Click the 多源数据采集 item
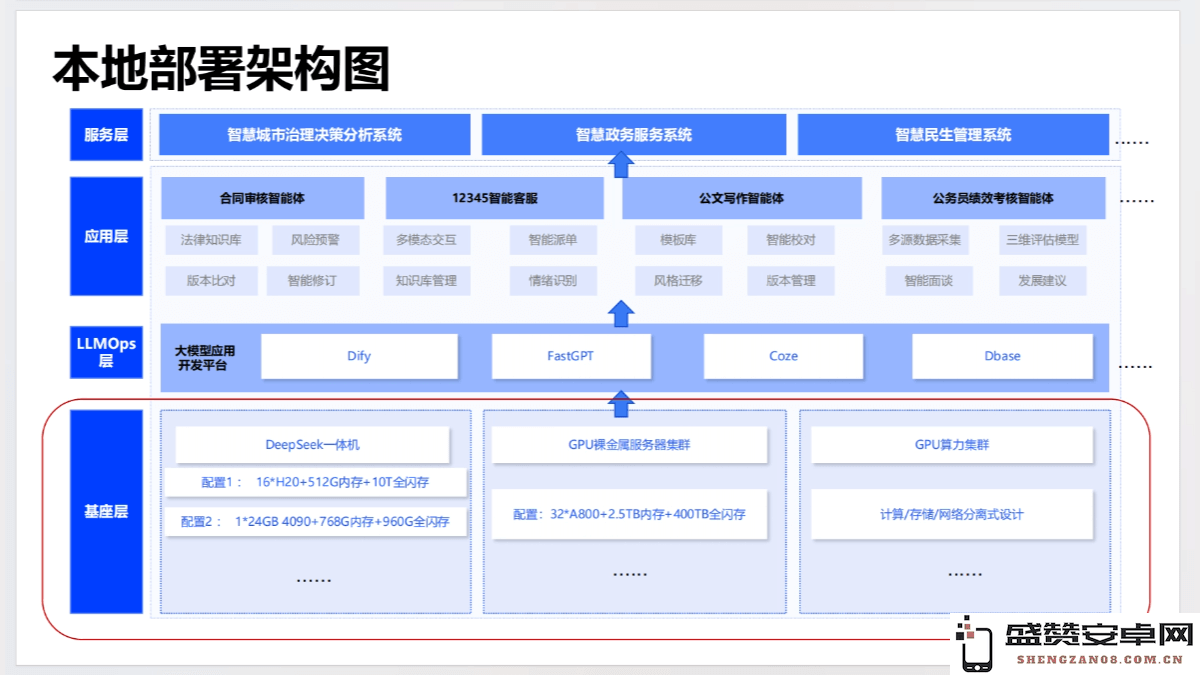This screenshot has height=675, width=1200. click(x=928, y=240)
